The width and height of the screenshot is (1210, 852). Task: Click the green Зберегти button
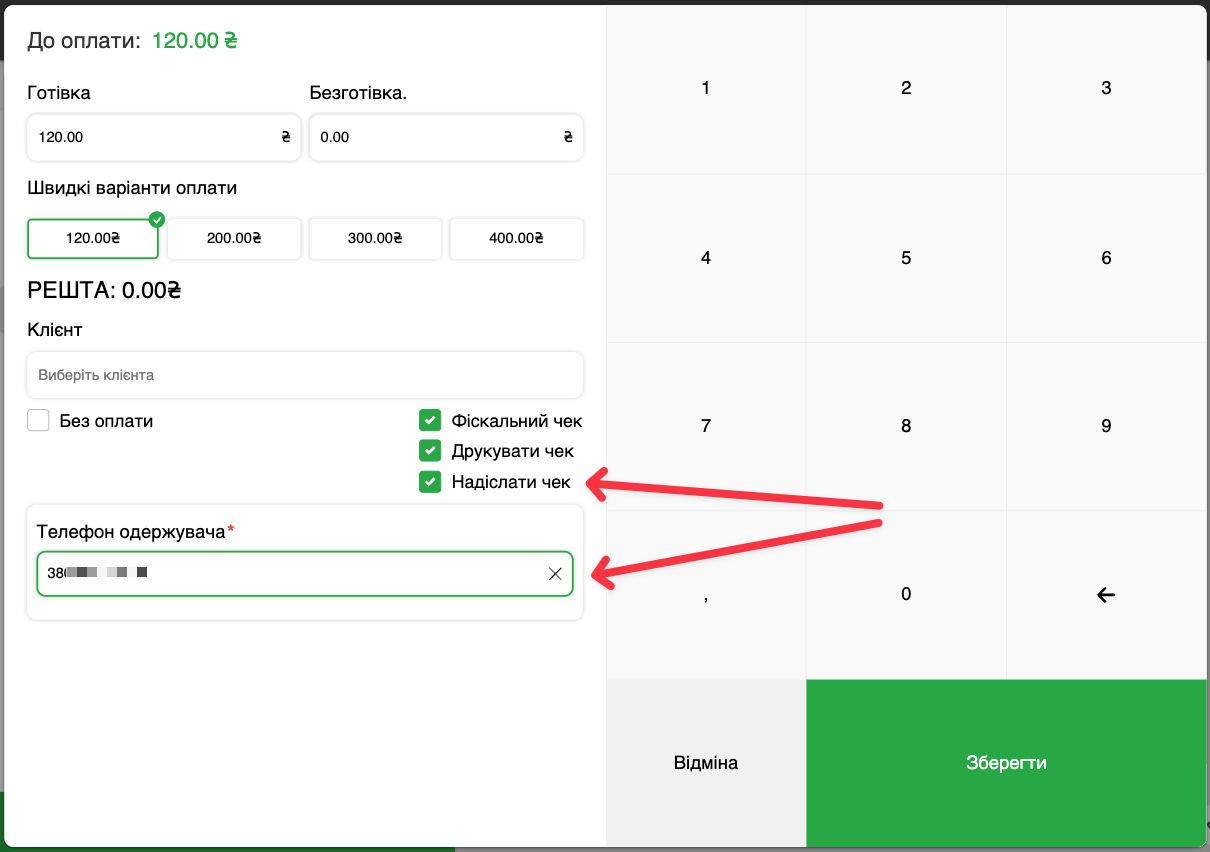pyautogui.click(x=1006, y=763)
